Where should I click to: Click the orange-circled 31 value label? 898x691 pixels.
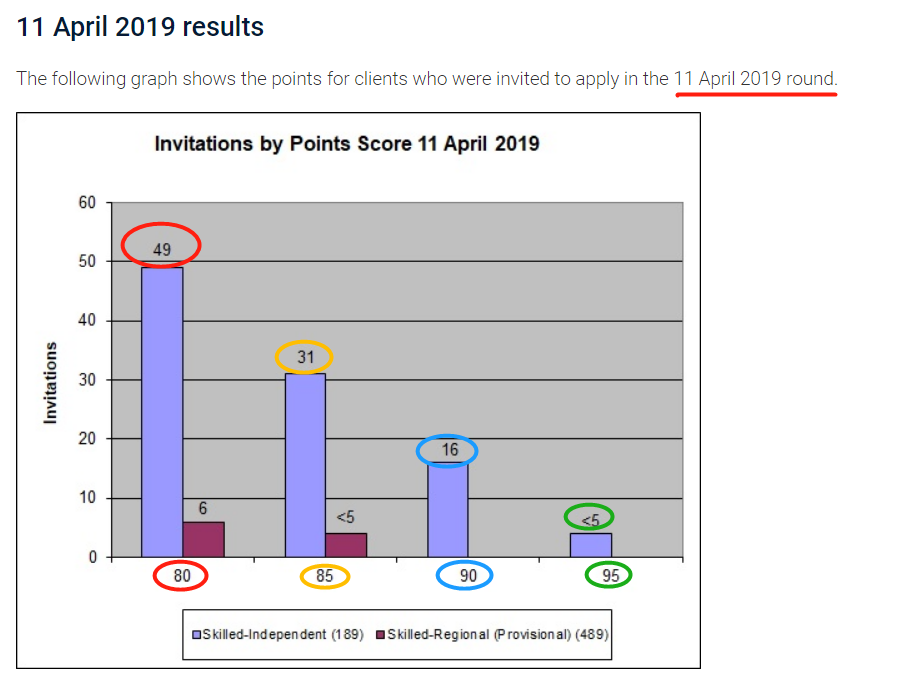[x=305, y=357]
